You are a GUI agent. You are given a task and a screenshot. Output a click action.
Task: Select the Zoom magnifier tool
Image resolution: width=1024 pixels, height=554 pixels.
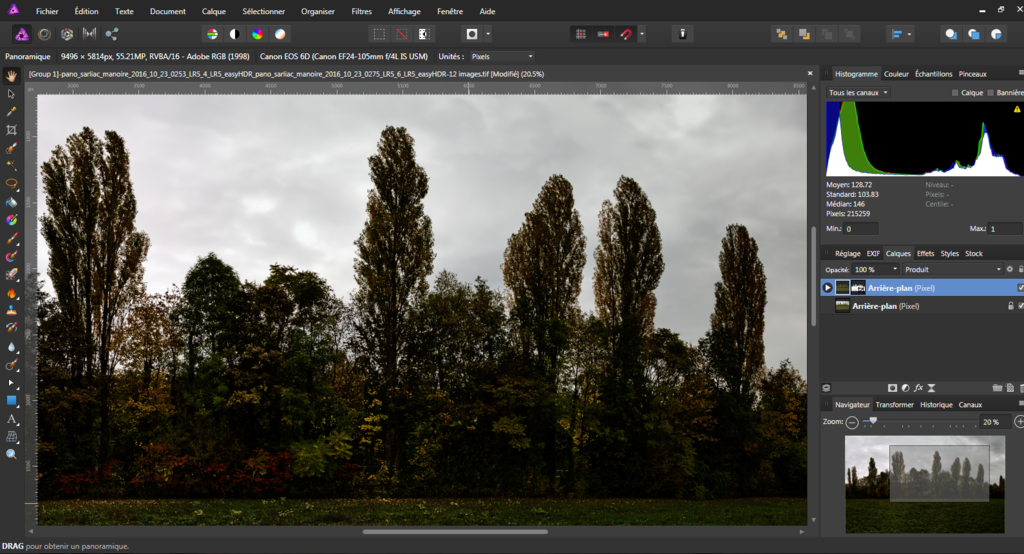click(11, 454)
